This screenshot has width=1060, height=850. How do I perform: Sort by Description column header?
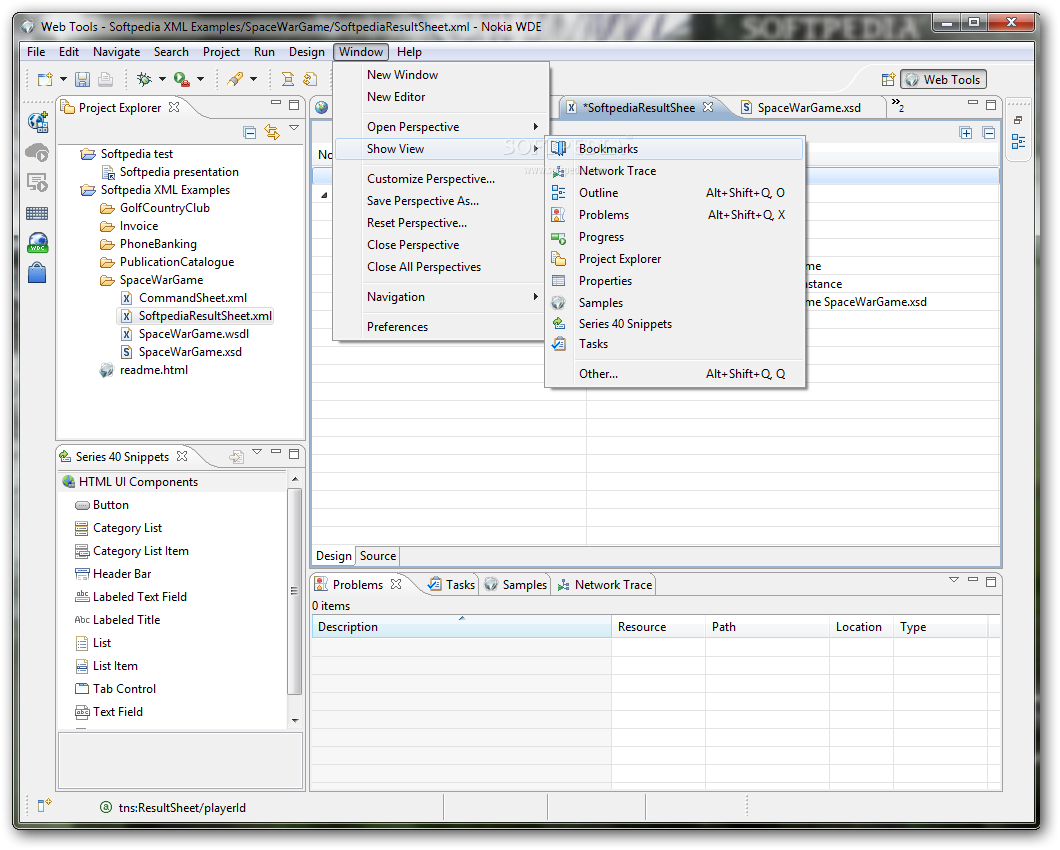461,627
